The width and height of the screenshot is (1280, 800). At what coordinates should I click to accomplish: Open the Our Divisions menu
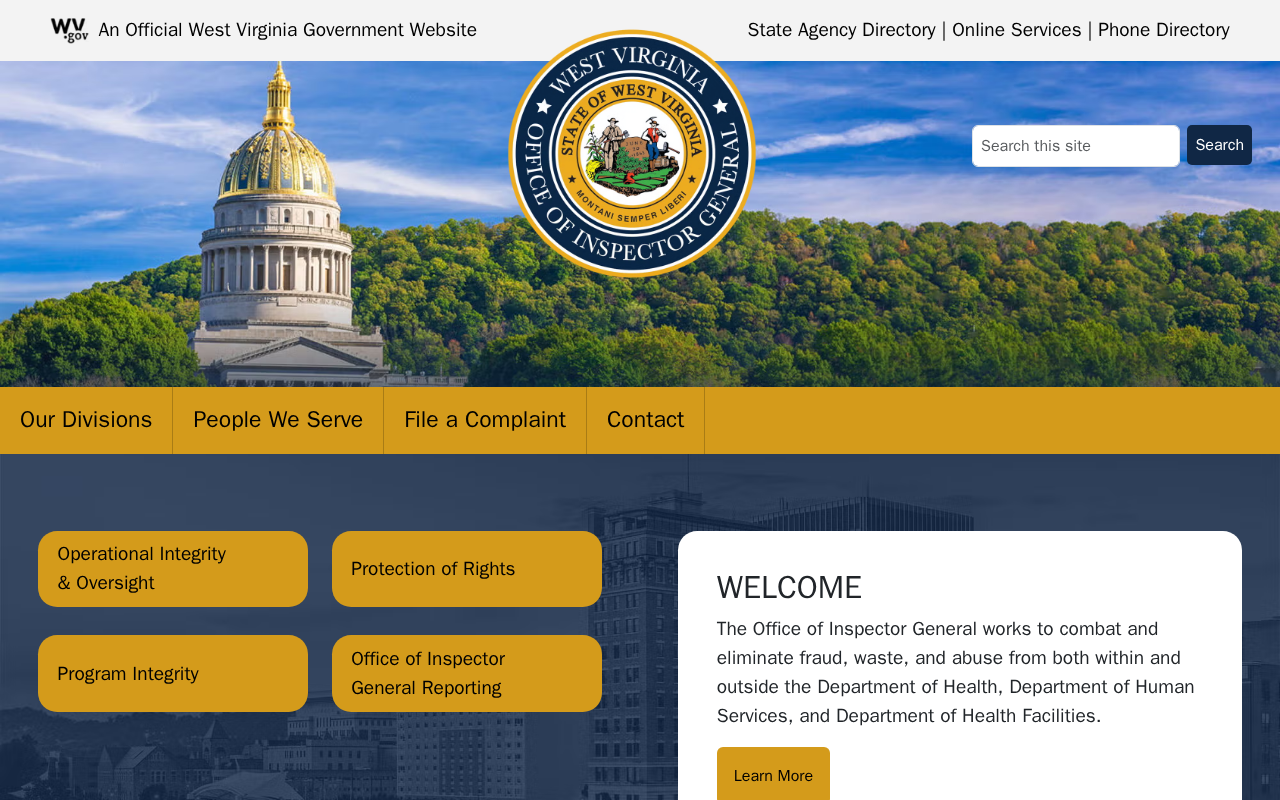coord(86,420)
